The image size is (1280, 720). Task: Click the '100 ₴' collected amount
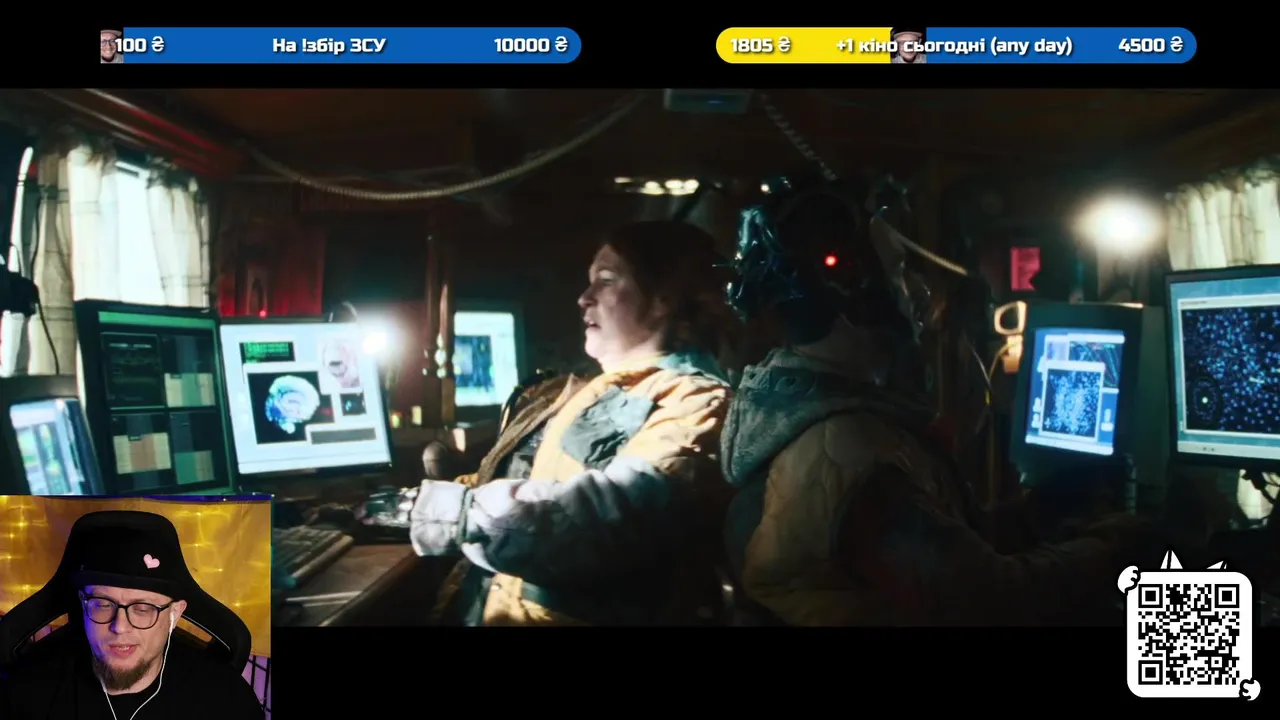click(x=140, y=45)
